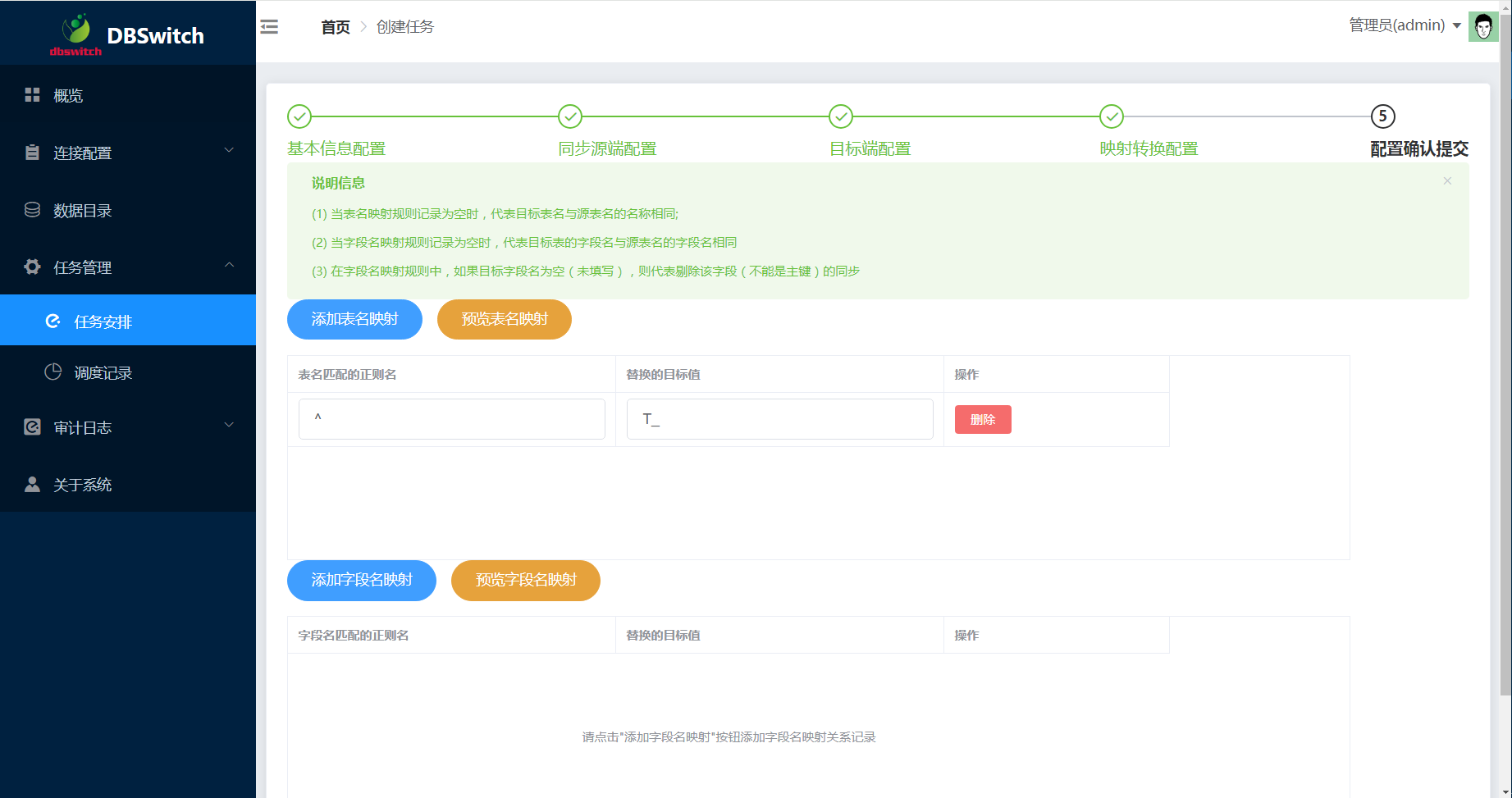1512x798 pixels.
Task: Click the 概览 grid icon in sidebar
Action: 32,95
